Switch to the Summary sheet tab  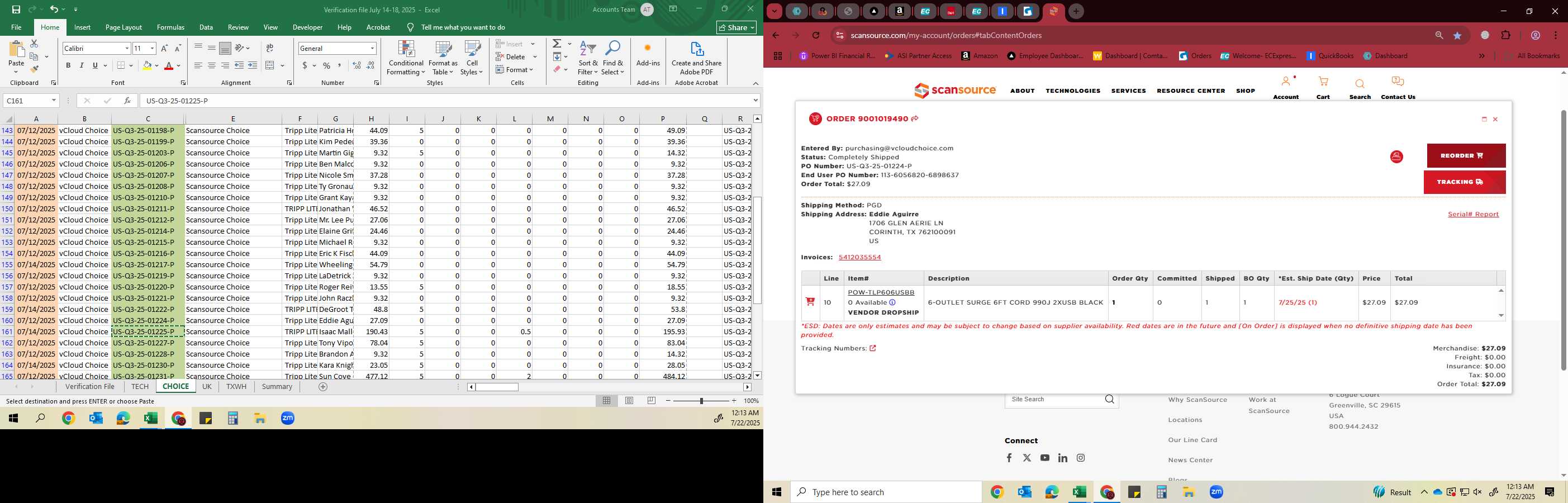[x=277, y=387]
